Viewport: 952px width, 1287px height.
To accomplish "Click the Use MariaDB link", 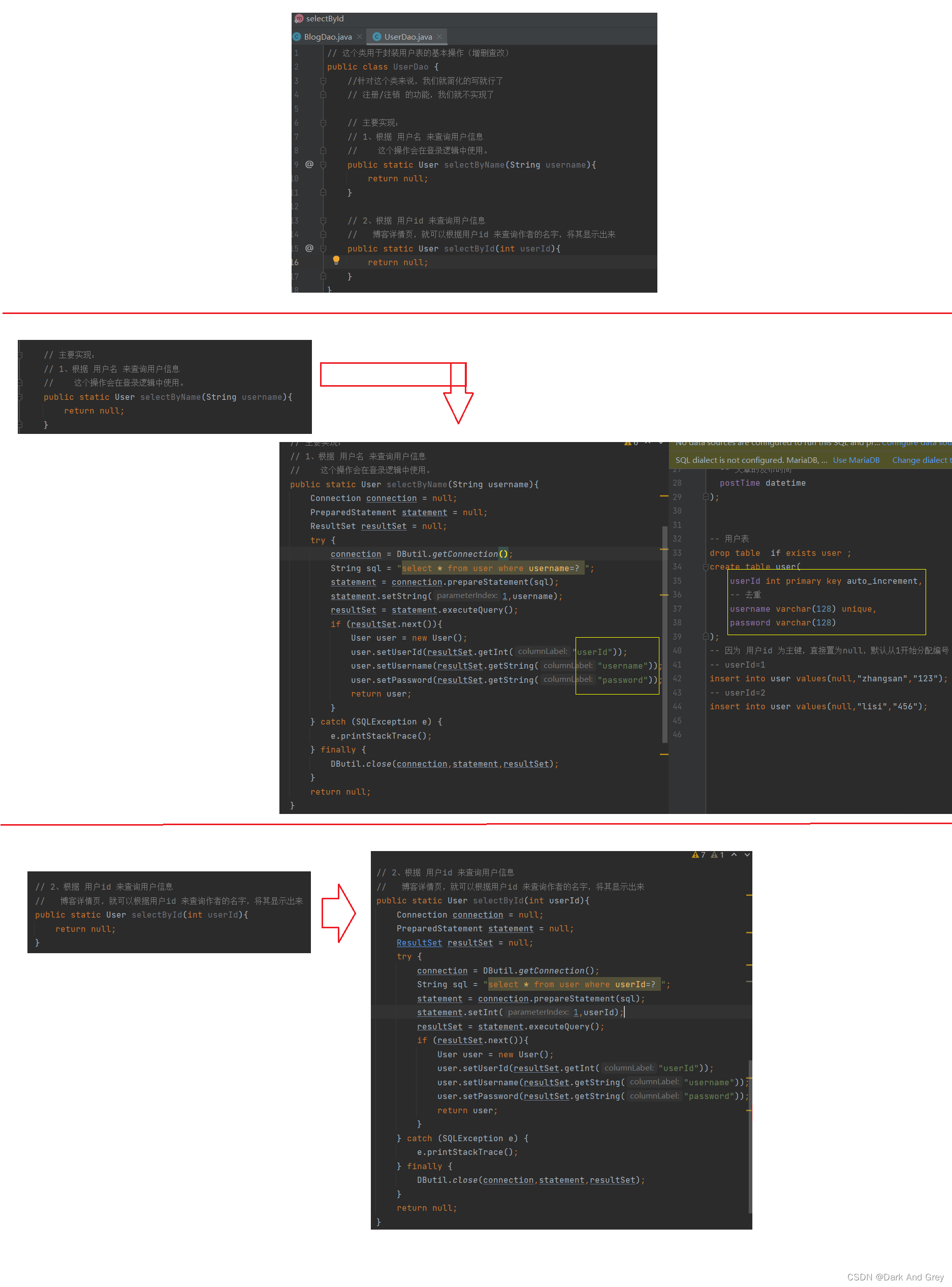I will pos(856,460).
